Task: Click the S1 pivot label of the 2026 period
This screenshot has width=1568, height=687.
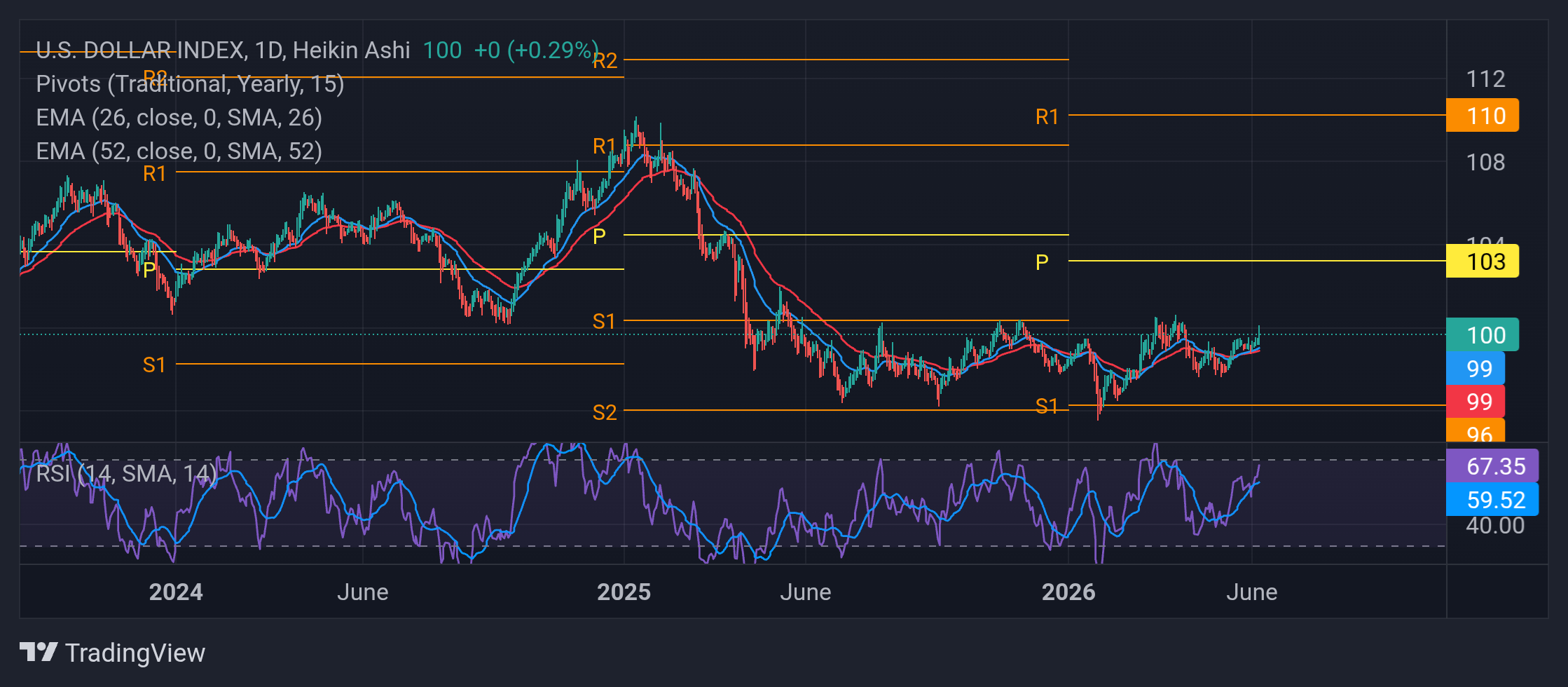Action: coord(1047,406)
